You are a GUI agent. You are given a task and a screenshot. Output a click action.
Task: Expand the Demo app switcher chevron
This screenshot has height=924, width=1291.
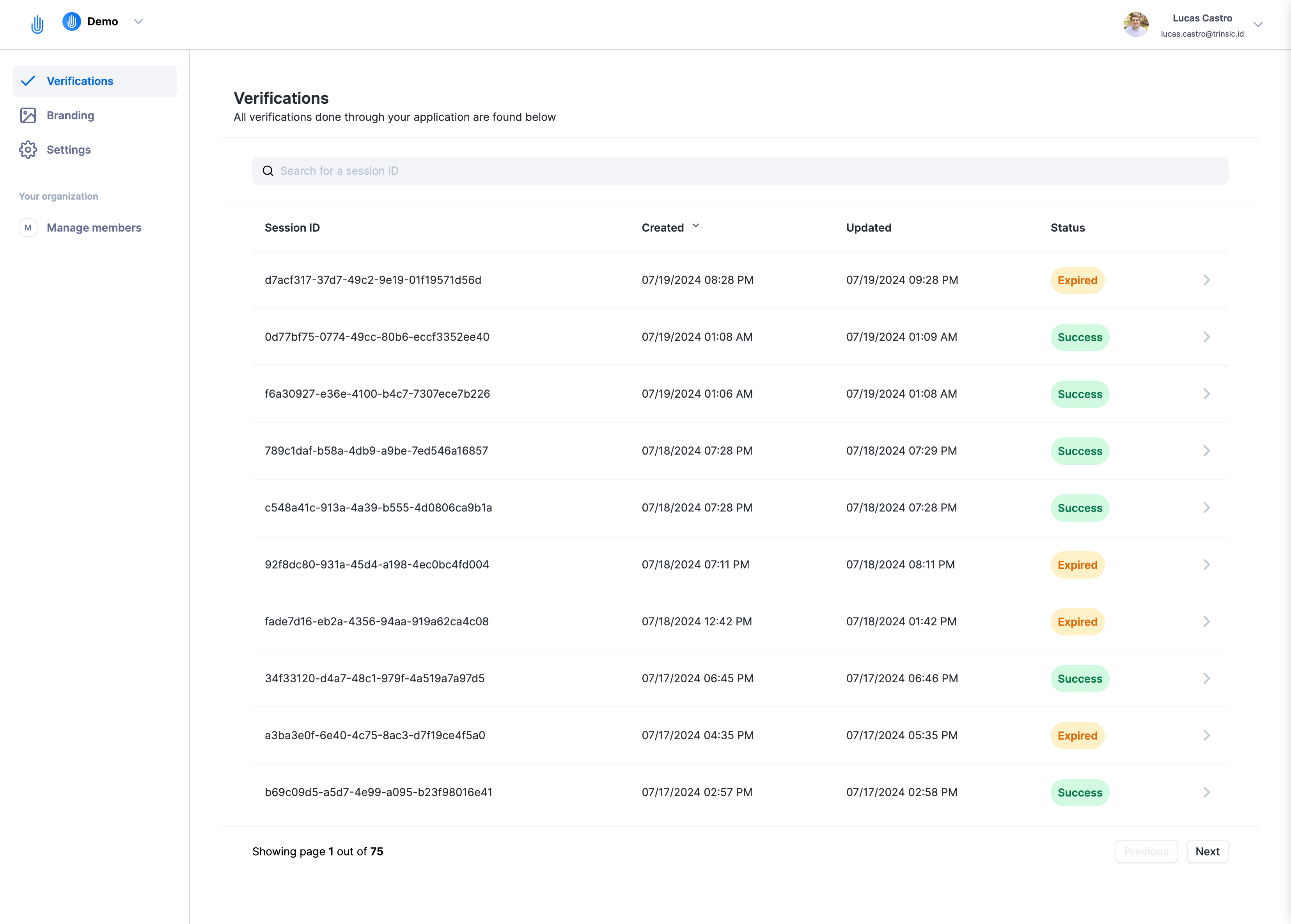pos(138,21)
